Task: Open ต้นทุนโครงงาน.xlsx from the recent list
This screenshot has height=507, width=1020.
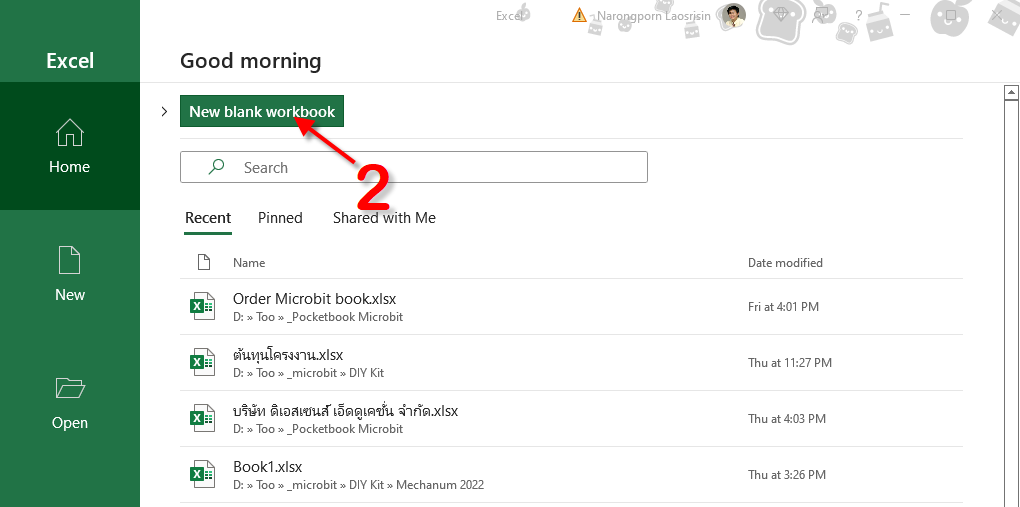Action: click(x=288, y=354)
